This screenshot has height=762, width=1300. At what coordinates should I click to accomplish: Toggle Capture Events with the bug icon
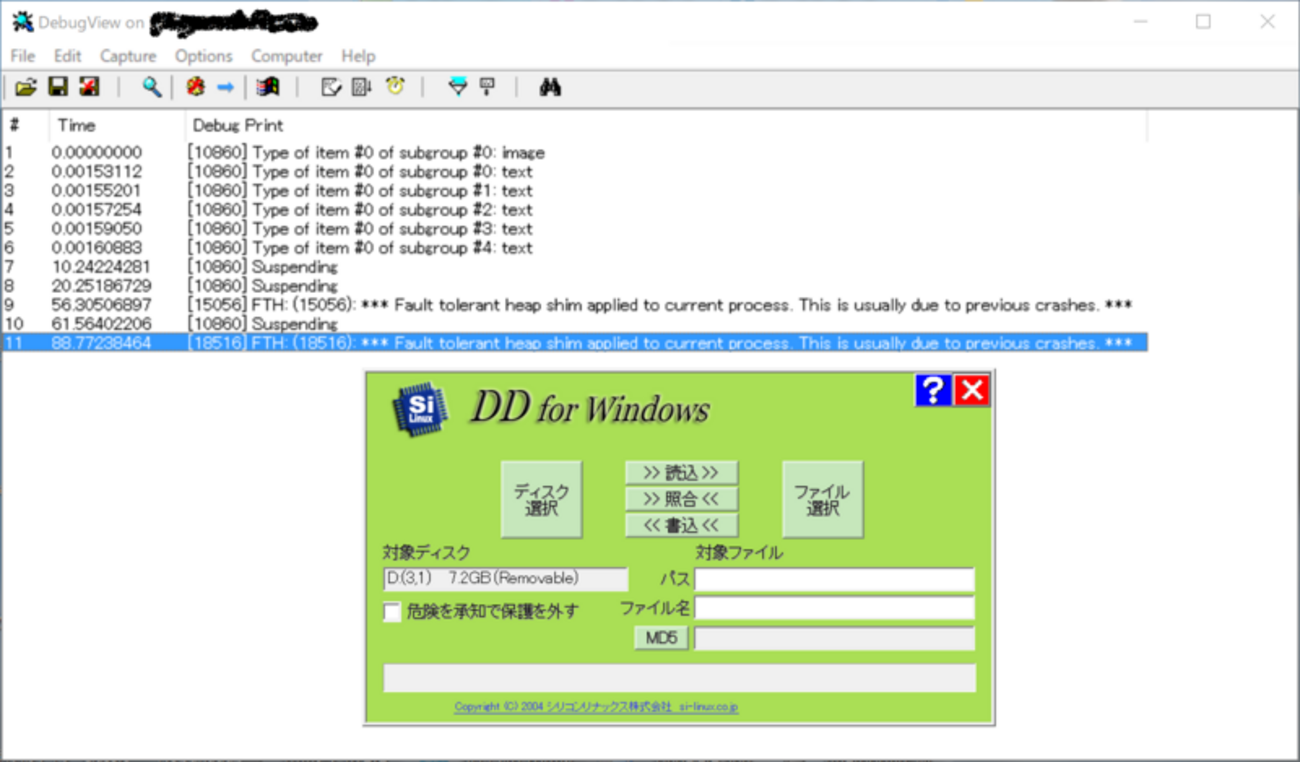[195, 87]
